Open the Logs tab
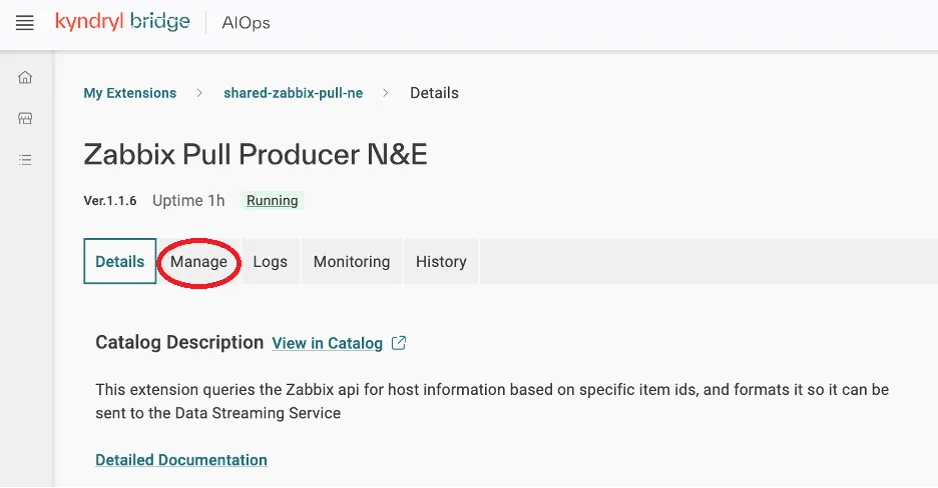The height and width of the screenshot is (488, 938). 270,261
